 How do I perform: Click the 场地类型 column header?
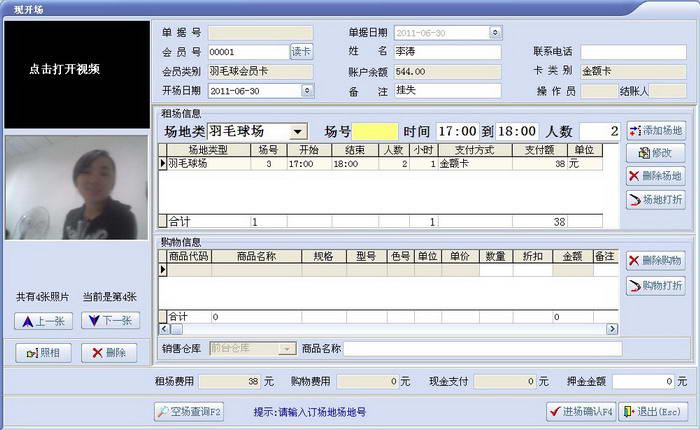[208, 150]
